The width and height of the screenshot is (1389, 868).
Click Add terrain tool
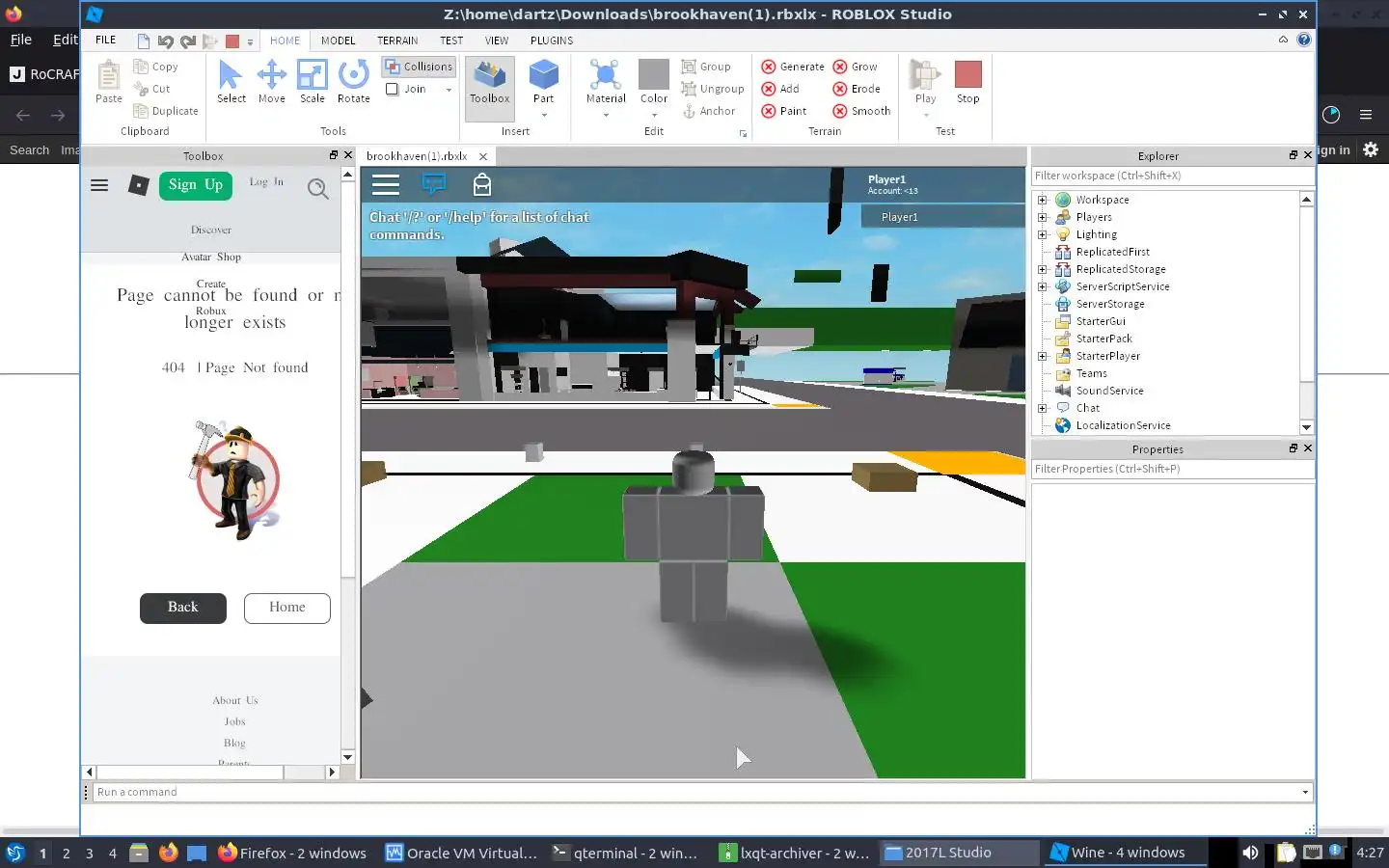(780, 89)
